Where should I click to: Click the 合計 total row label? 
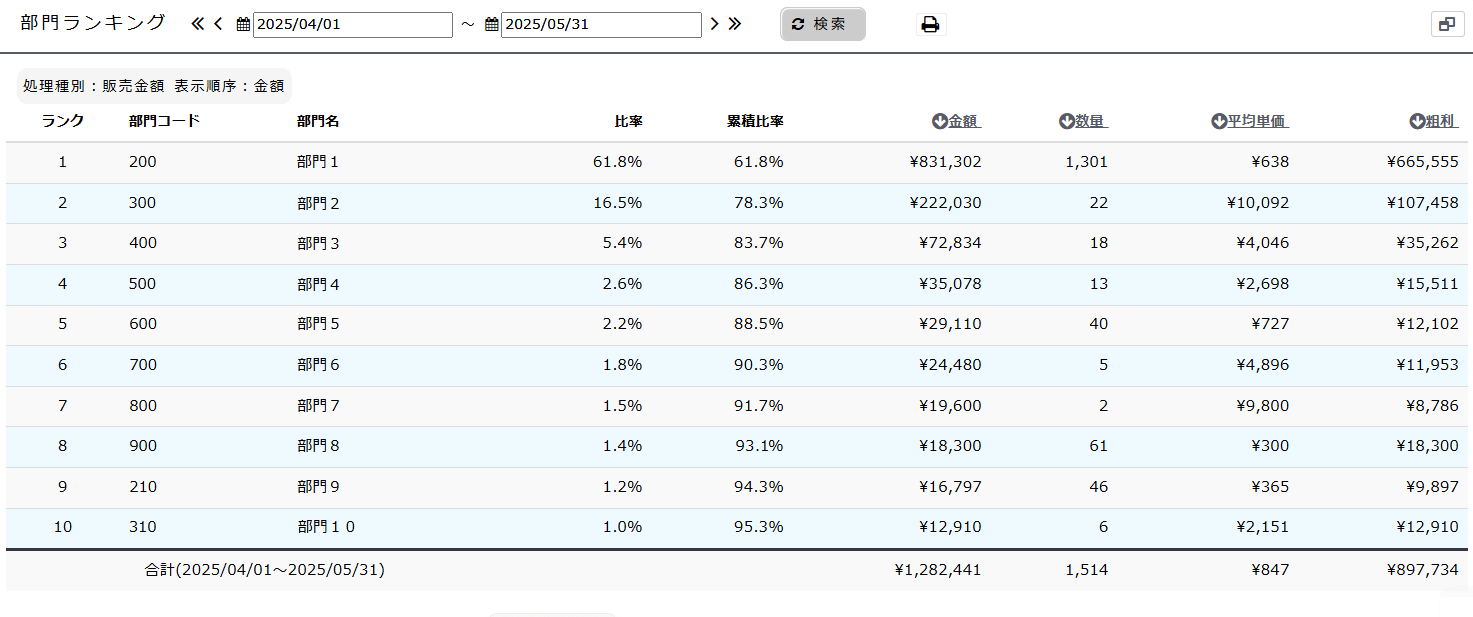coord(264,570)
